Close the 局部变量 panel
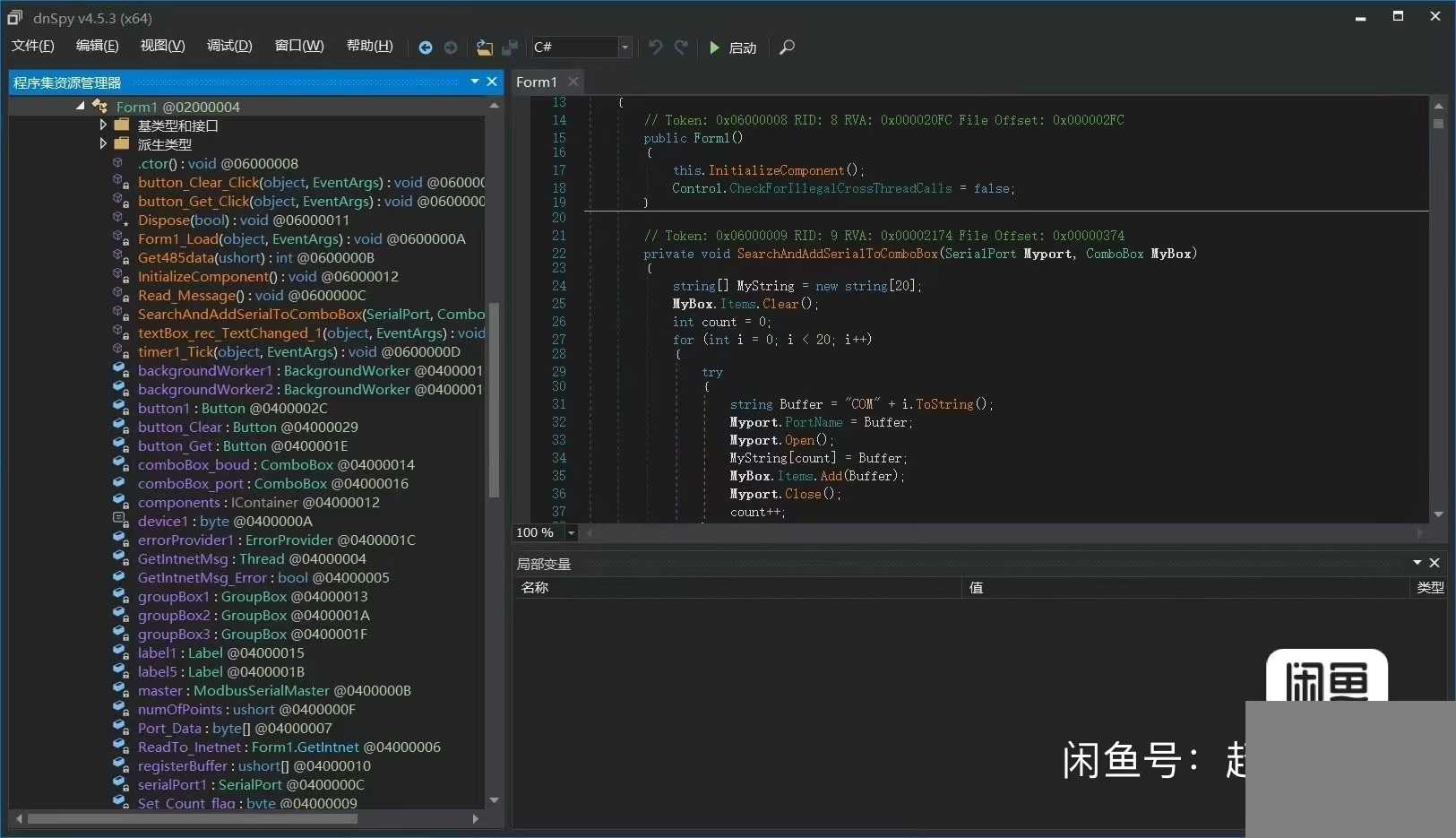Viewport: 1456px width, 838px height. pyautogui.click(x=1434, y=563)
